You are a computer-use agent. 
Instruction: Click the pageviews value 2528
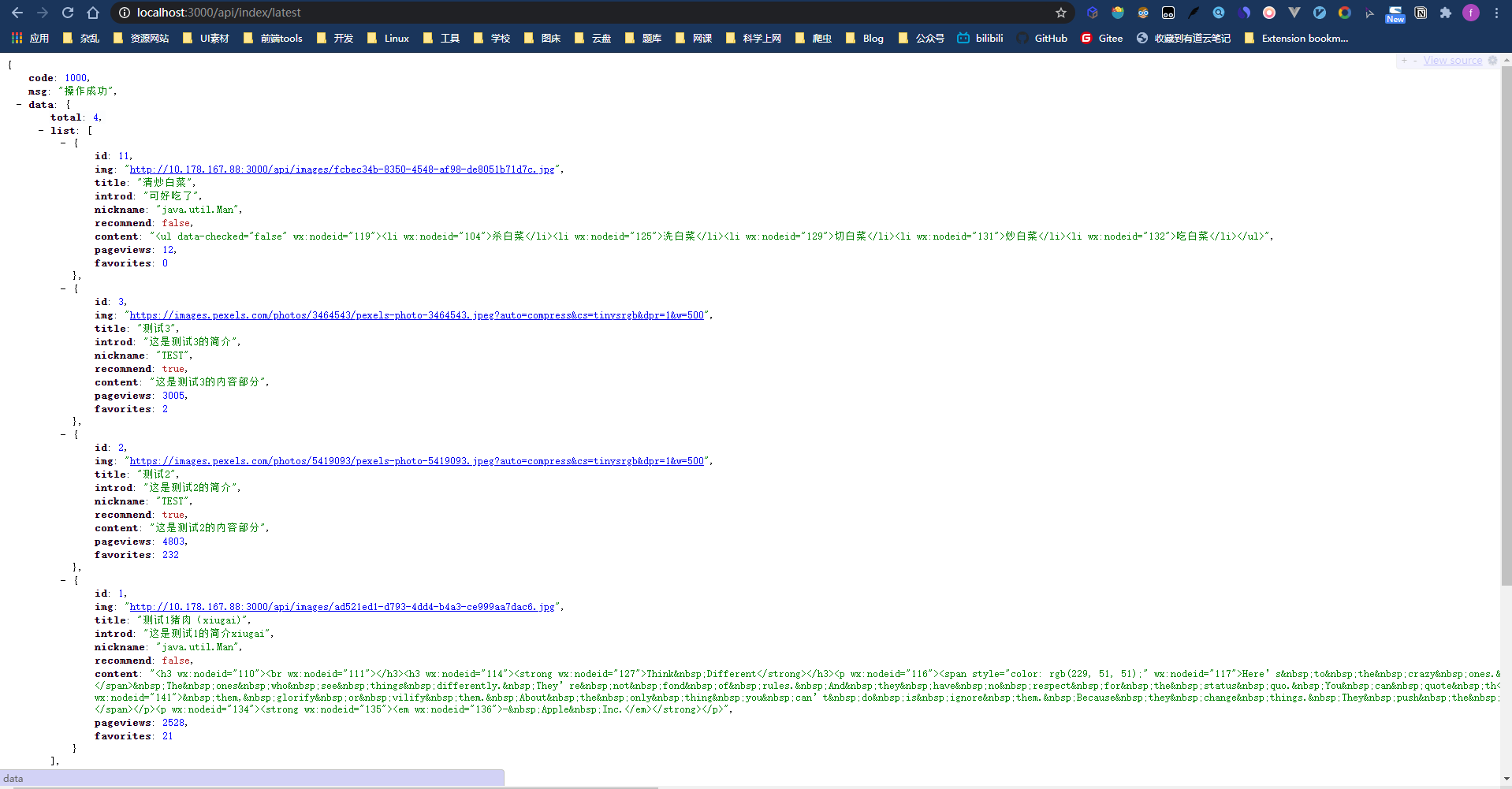click(x=173, y=723)
